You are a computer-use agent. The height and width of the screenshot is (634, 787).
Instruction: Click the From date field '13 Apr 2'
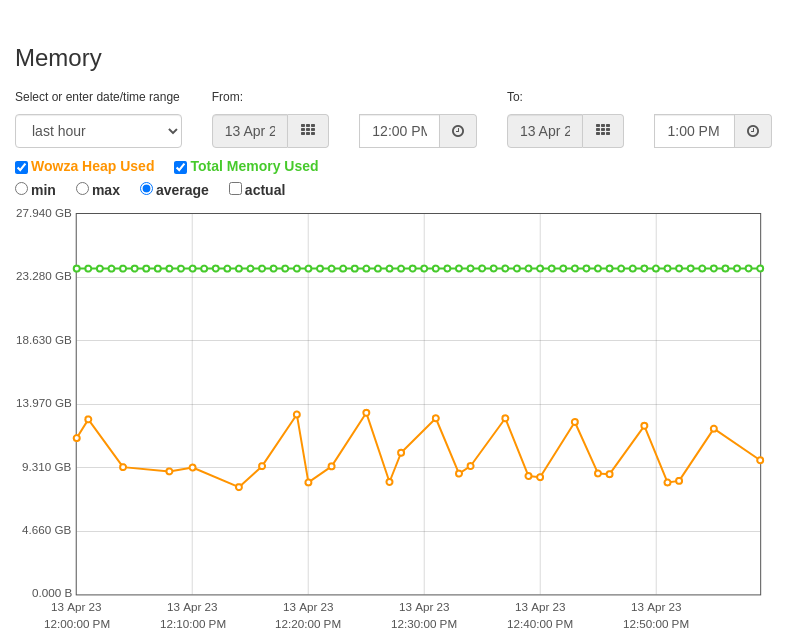pos(250,131)
